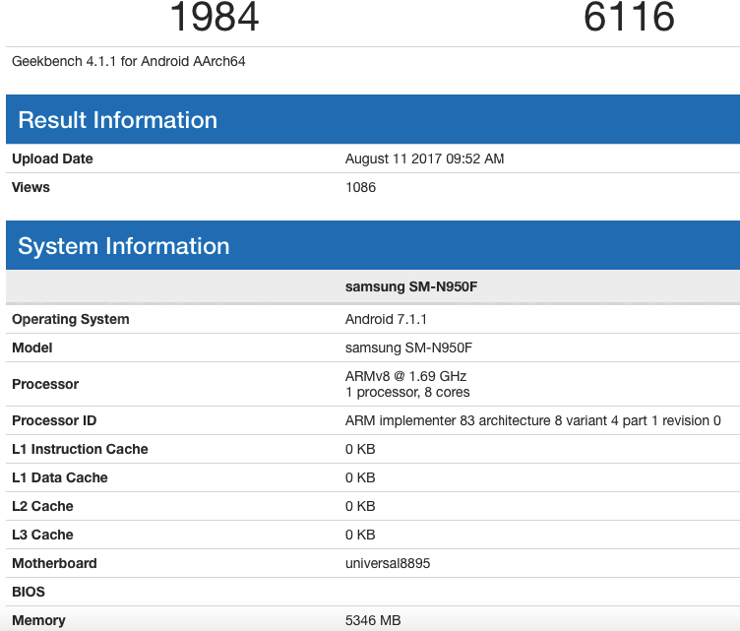
Task: Click the L3 Cache label
Action: click(x=42, y=535)
